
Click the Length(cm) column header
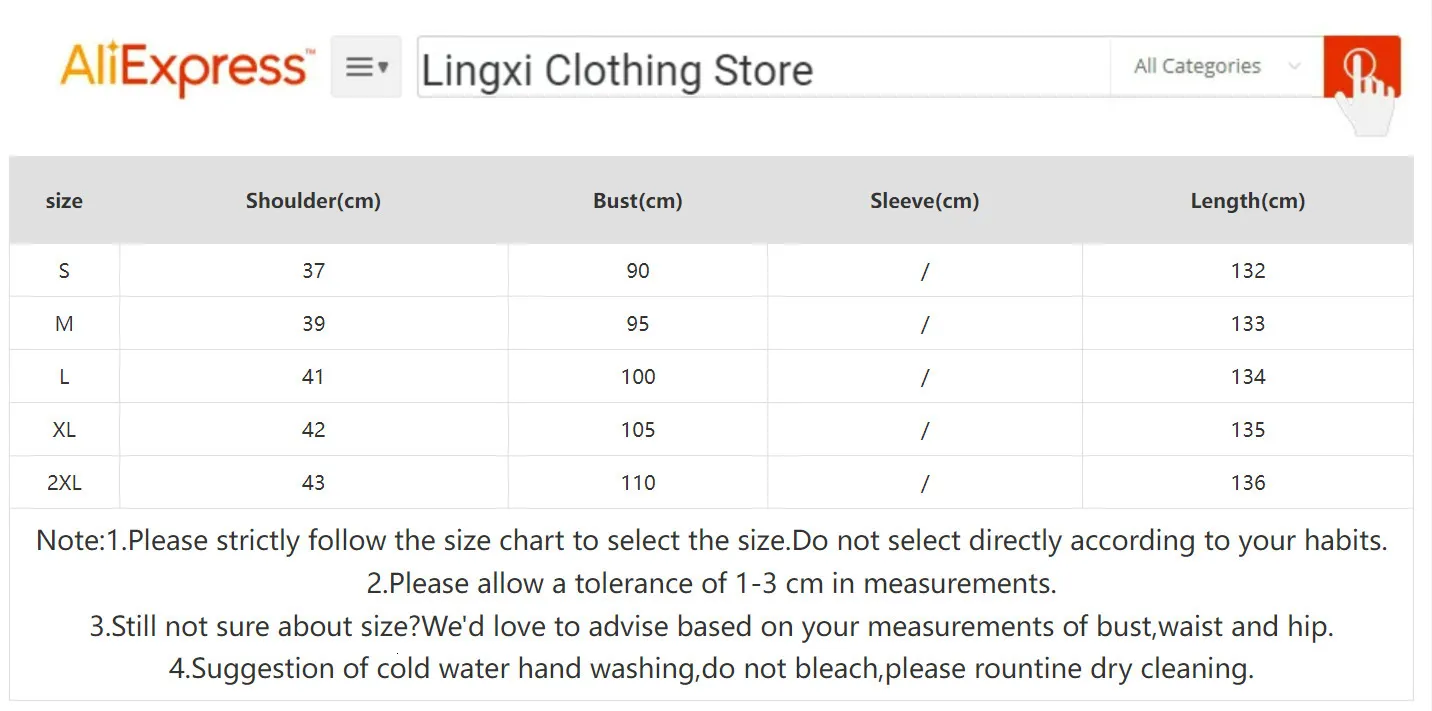point(1247,201)
